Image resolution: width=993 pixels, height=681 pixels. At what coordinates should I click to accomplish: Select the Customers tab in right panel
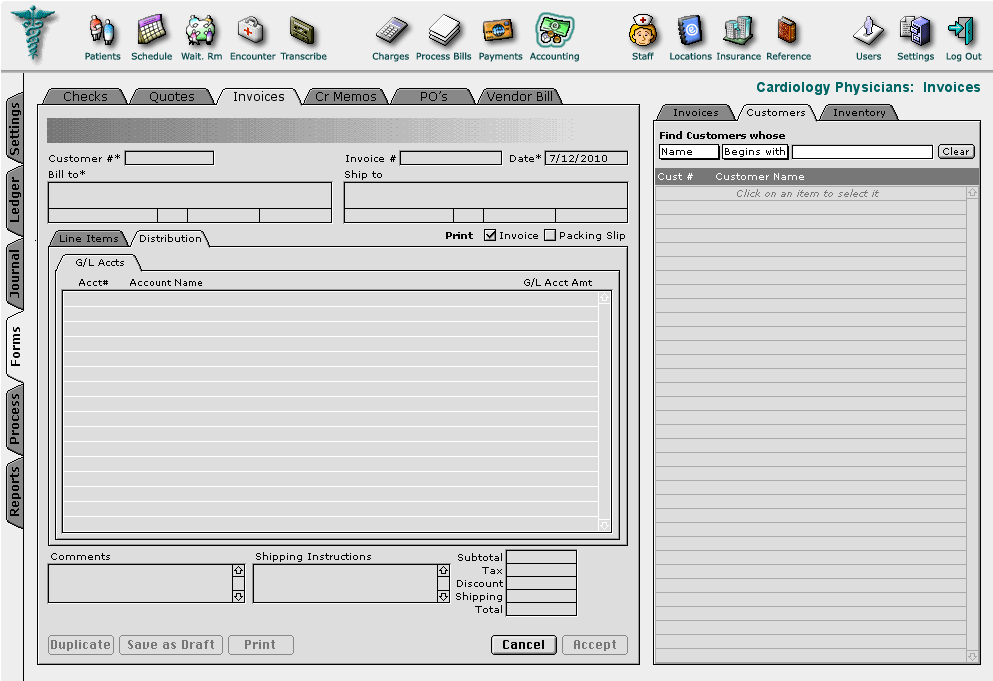point(776,113)
